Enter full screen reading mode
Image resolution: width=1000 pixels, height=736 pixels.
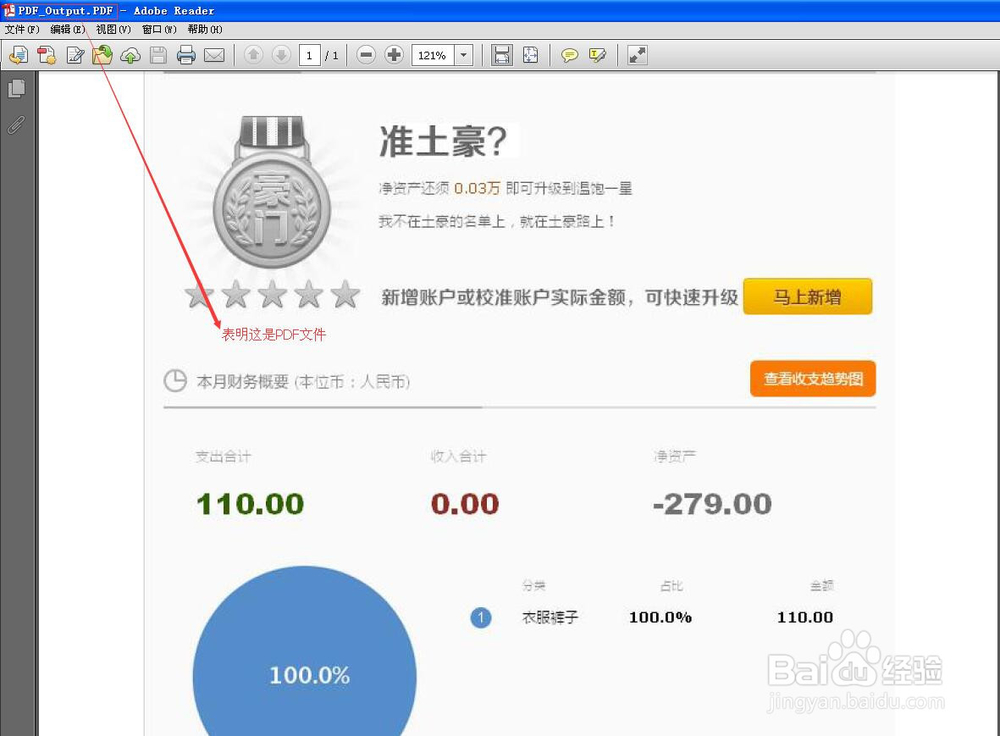coord(637,55)
